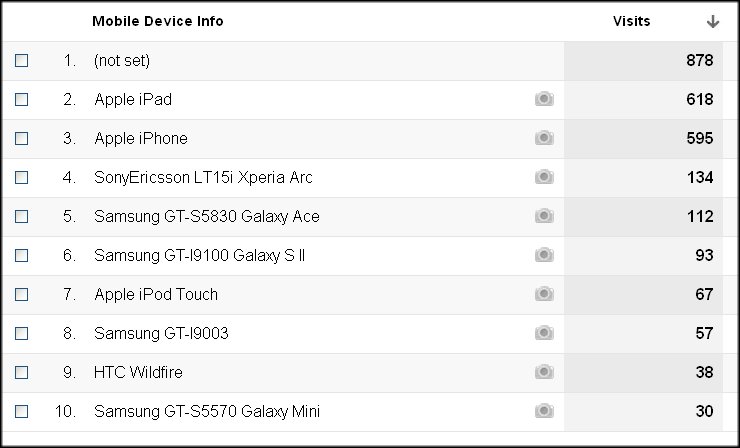Click the camera icon for Apple iPad
This screenshot has height=448, width=740.
(x=544, y=99)
